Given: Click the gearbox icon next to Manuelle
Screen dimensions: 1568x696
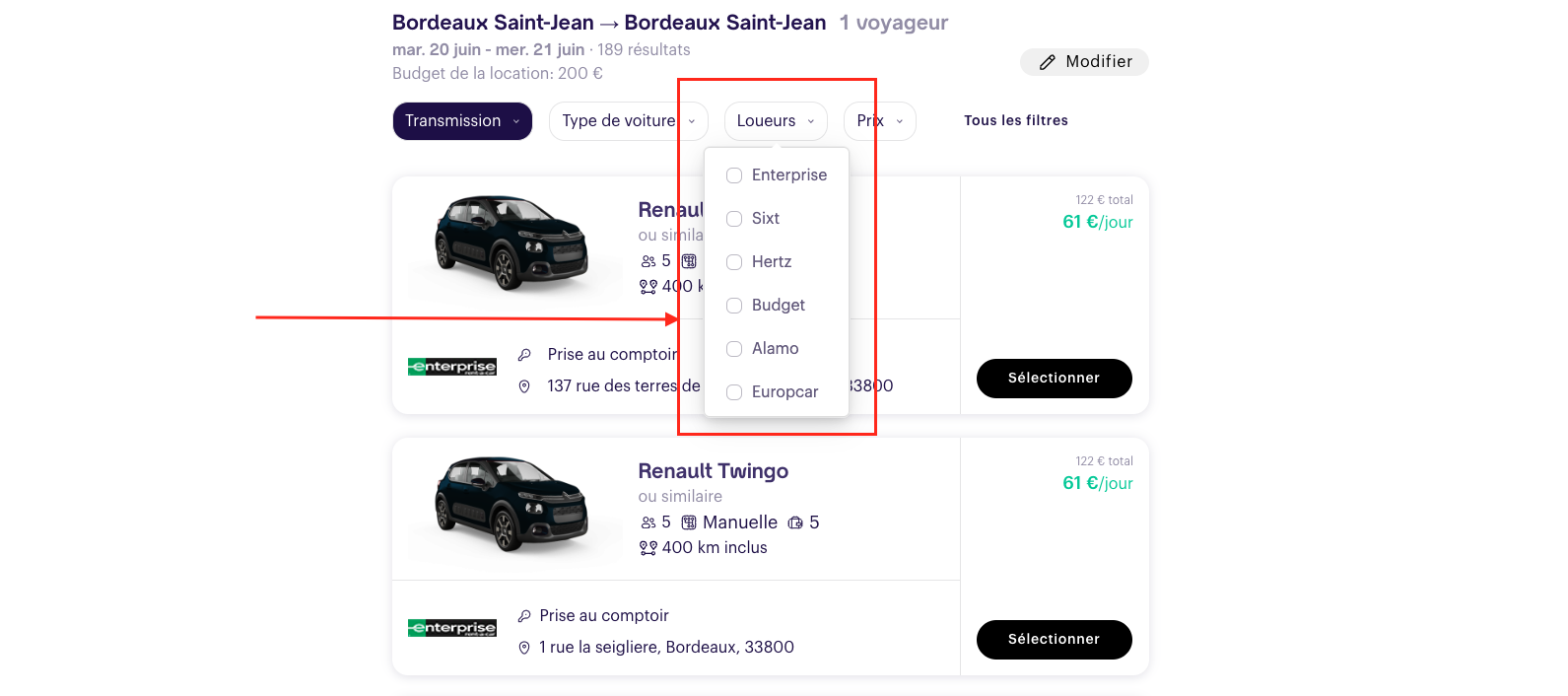Looking at the screenshot, I should [x=689, y=522].
